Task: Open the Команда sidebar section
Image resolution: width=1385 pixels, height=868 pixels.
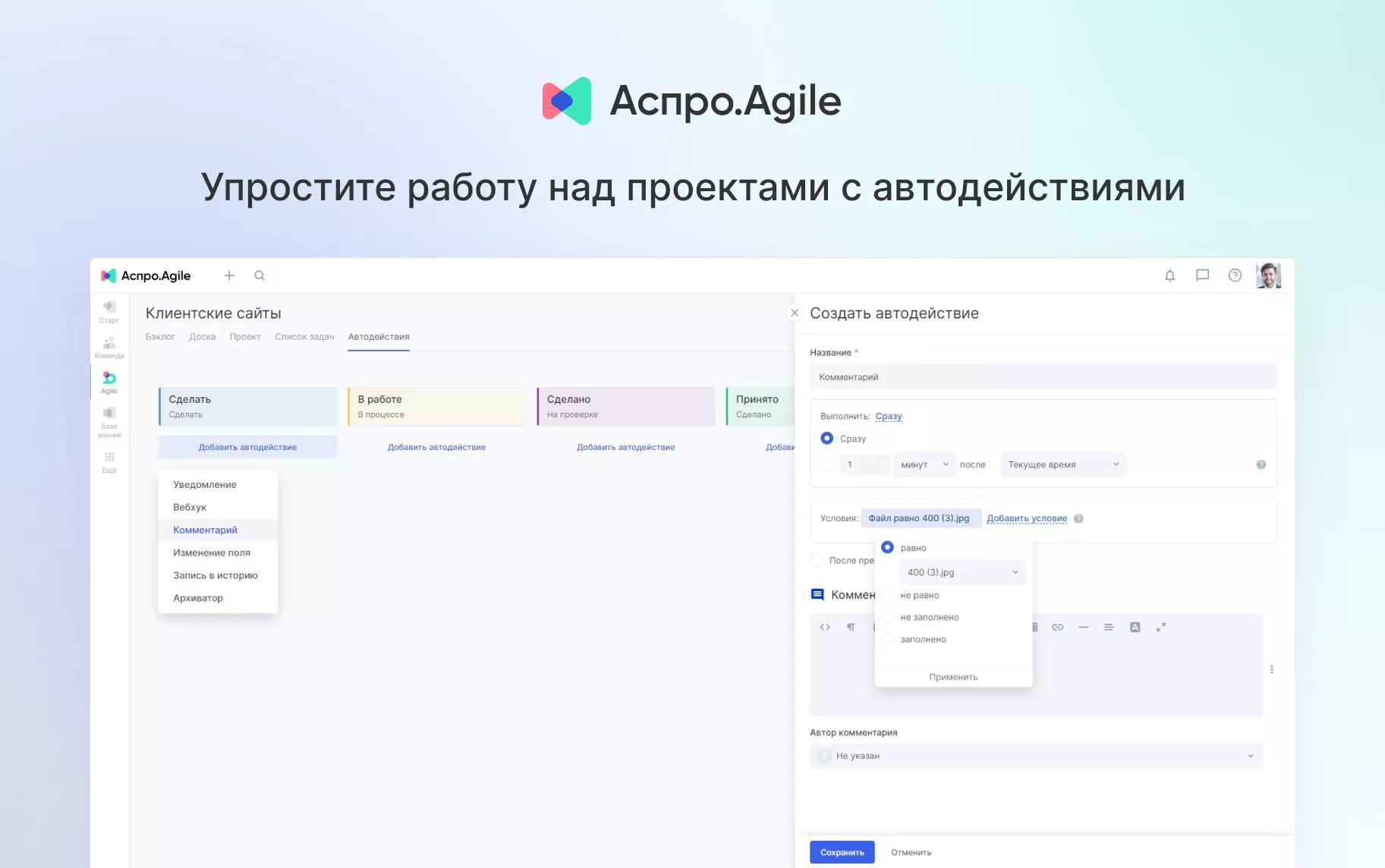Action: click(x=109, y=346)
